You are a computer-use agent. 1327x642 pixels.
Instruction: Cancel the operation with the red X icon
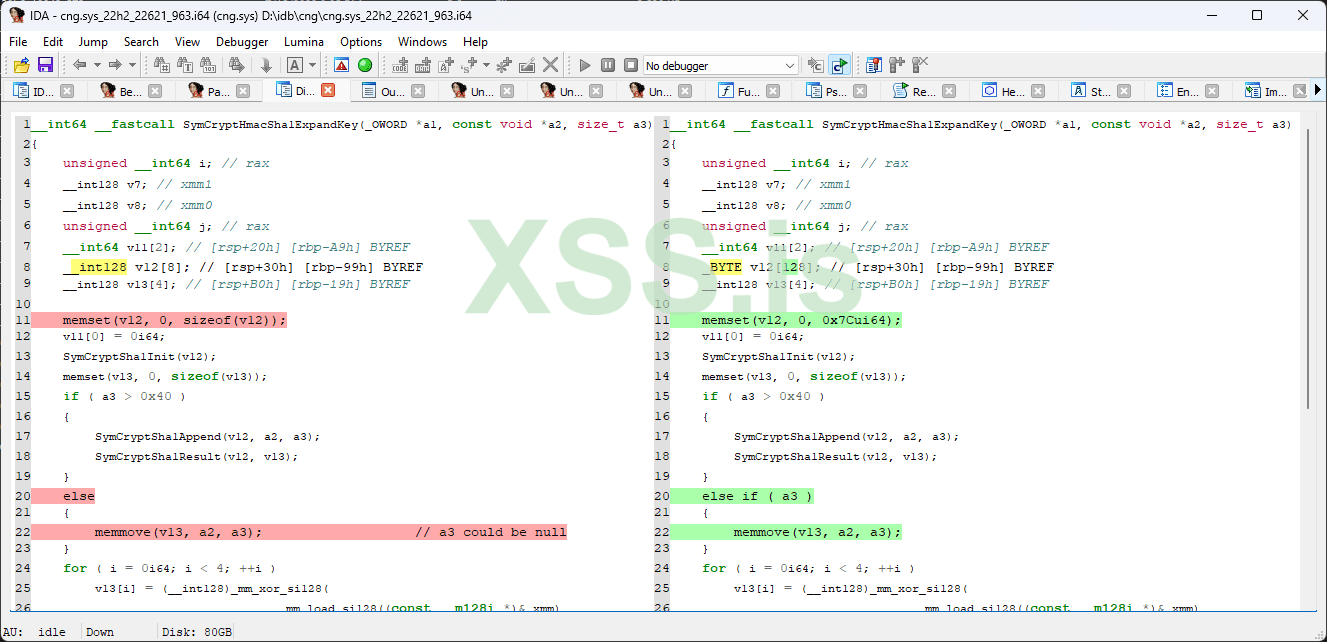click(x=551, y=64)
